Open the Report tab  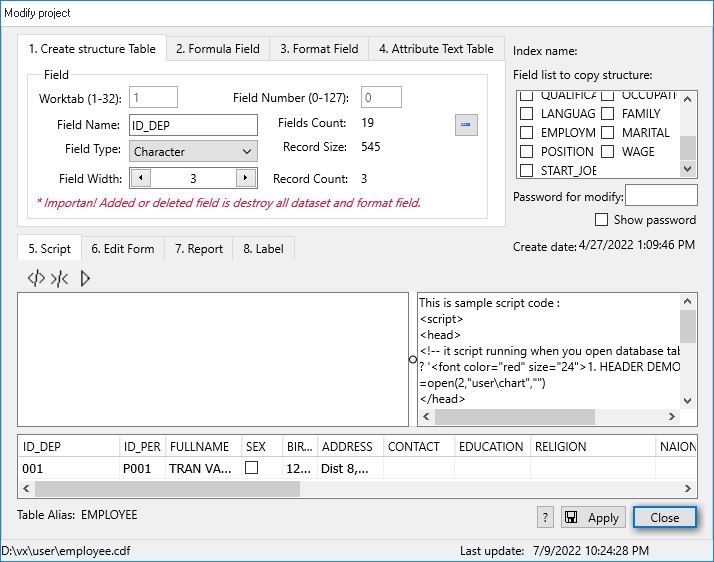tap(199, 249)
